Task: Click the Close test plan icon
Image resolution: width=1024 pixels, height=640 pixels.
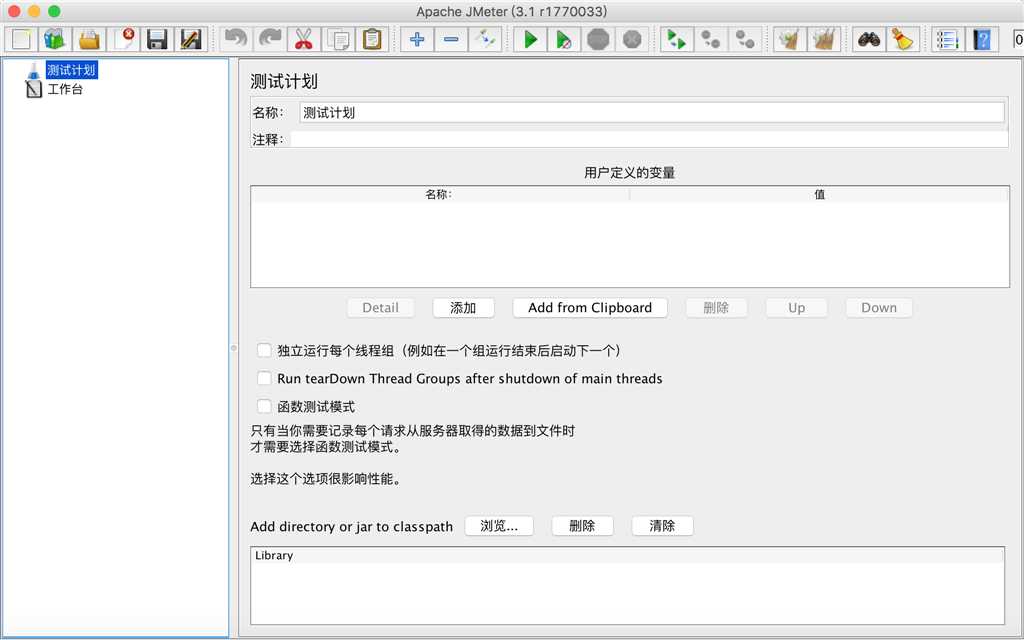Action: [123, 39]
